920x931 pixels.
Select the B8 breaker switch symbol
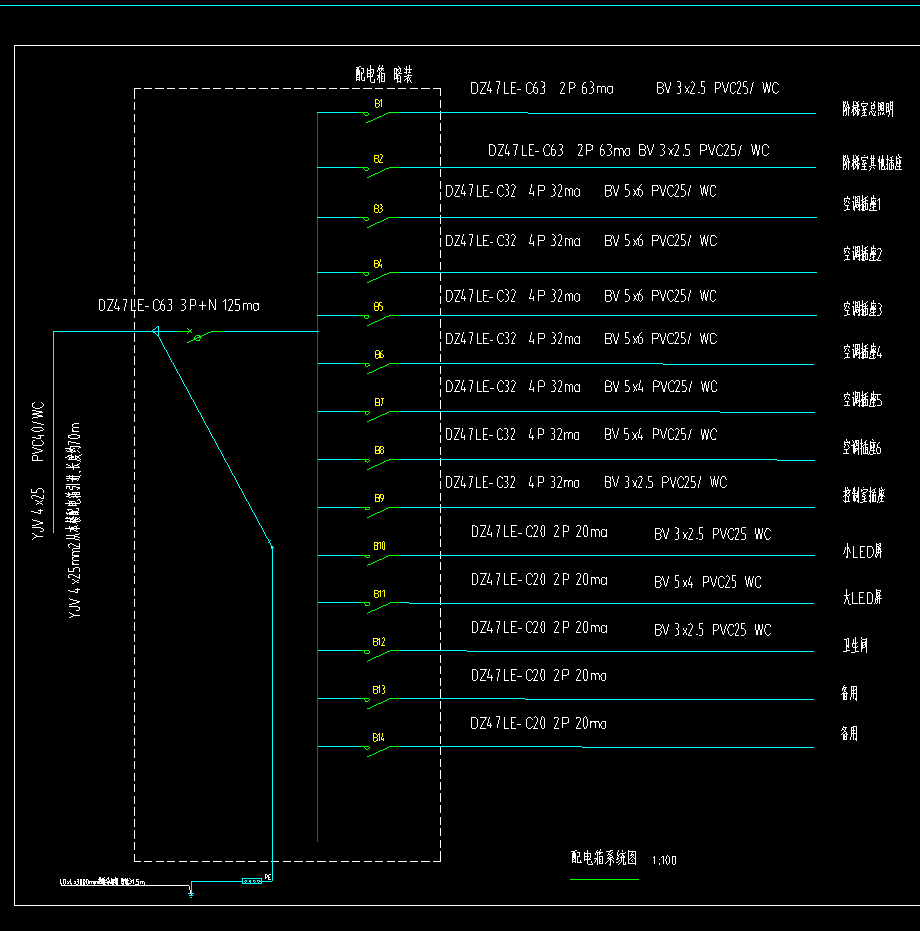pos(377,464)
